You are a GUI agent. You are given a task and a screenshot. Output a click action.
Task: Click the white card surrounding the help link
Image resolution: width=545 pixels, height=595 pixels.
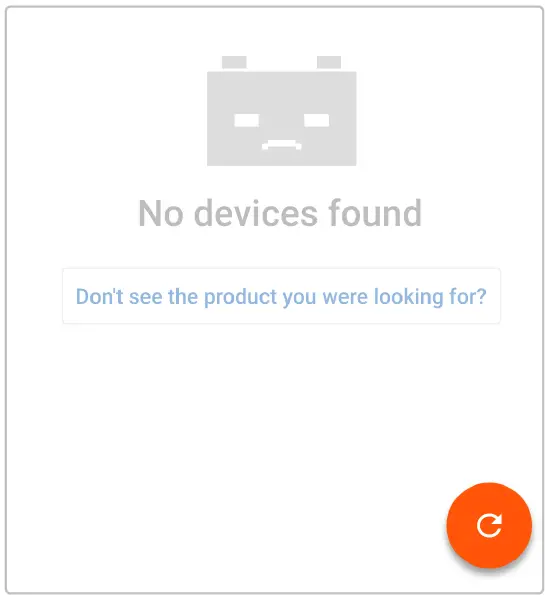point(282,296)
